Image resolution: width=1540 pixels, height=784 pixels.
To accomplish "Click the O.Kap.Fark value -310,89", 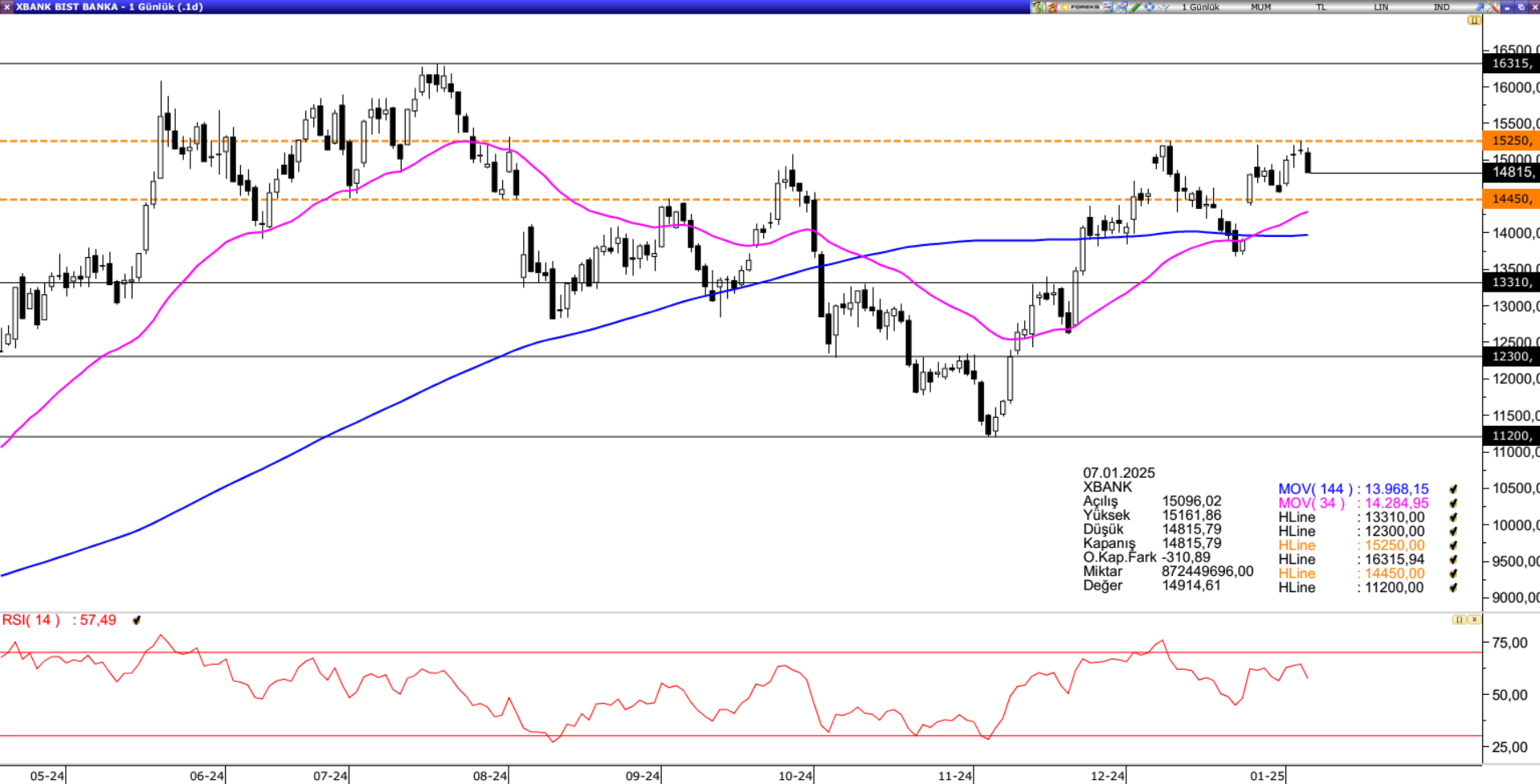I will (x=1186, y=557).
